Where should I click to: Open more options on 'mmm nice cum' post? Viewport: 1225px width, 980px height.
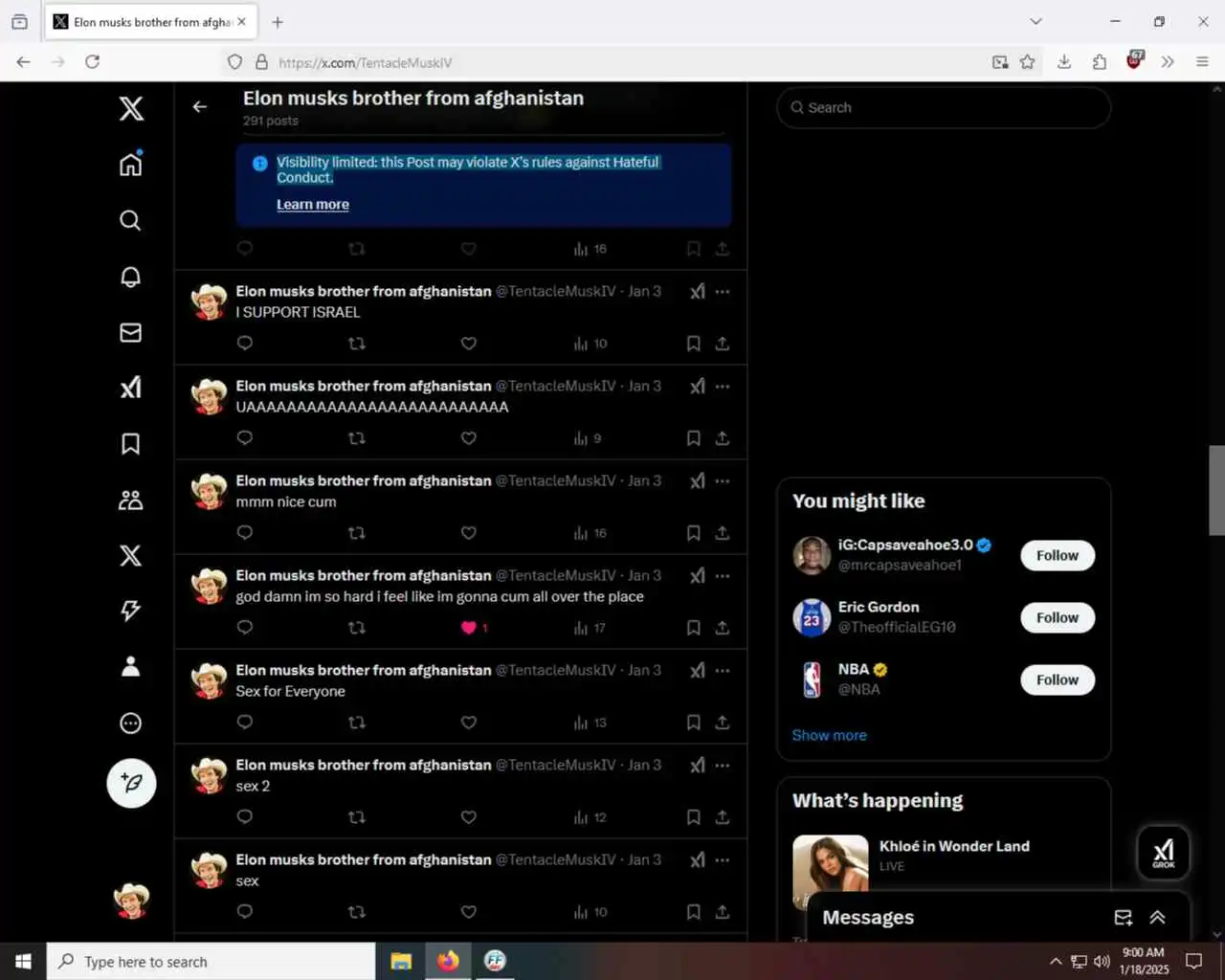723,480
